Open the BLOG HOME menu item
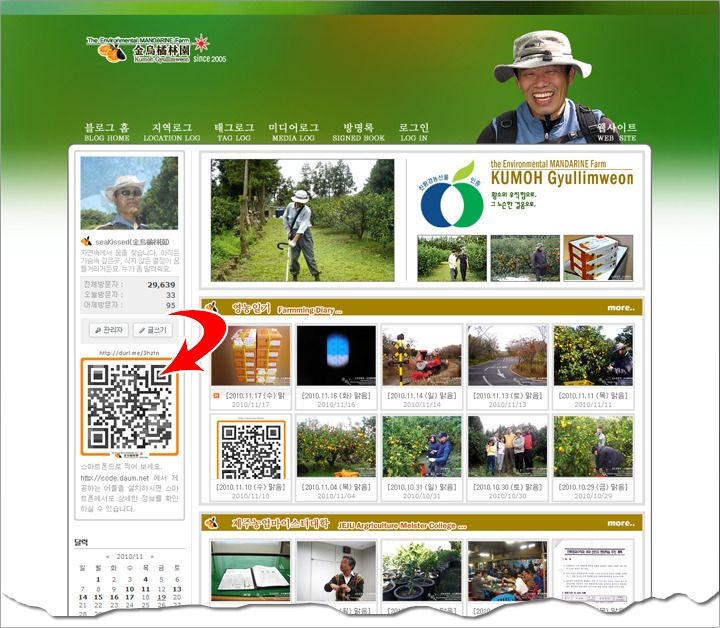The height and width of the screenshot is (628, 720). point(107,132)
